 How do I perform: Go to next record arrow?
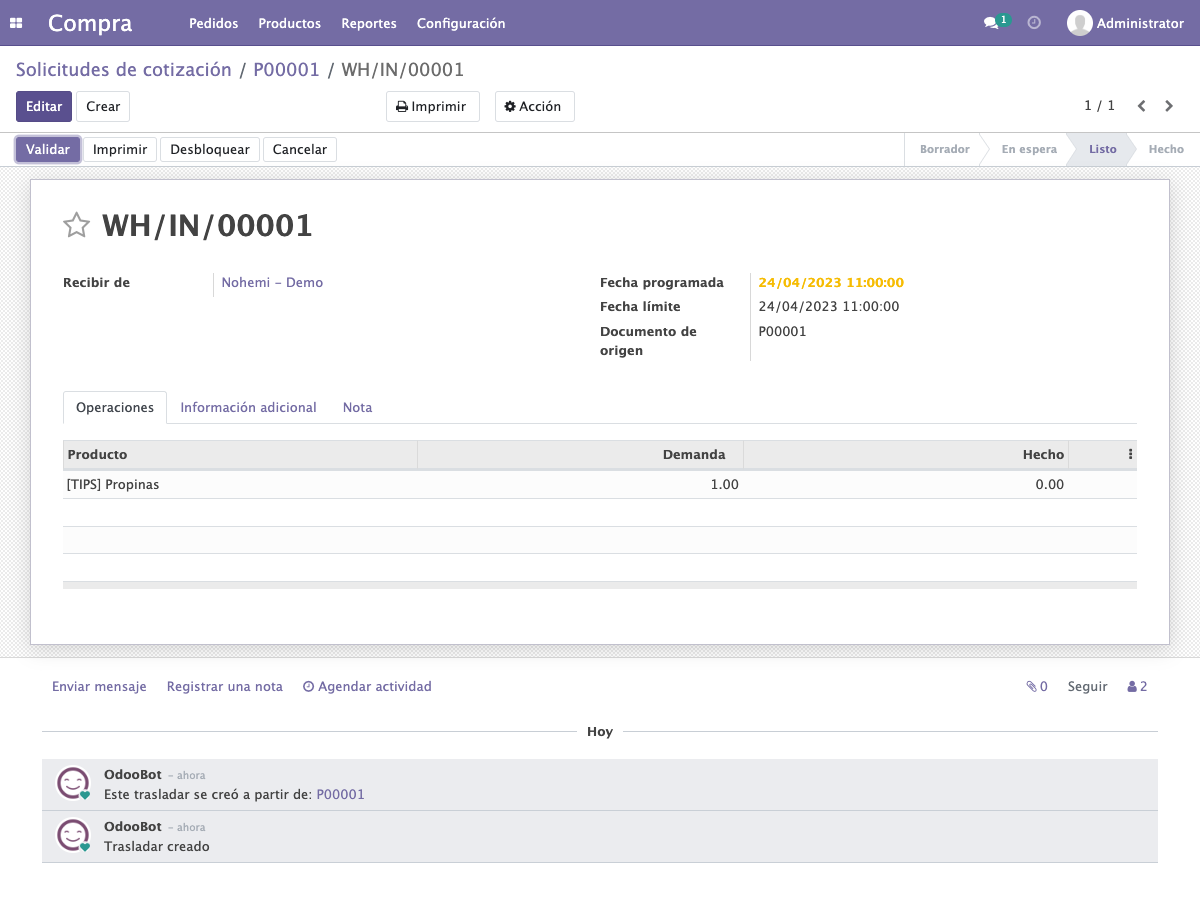coord(1169,106)
